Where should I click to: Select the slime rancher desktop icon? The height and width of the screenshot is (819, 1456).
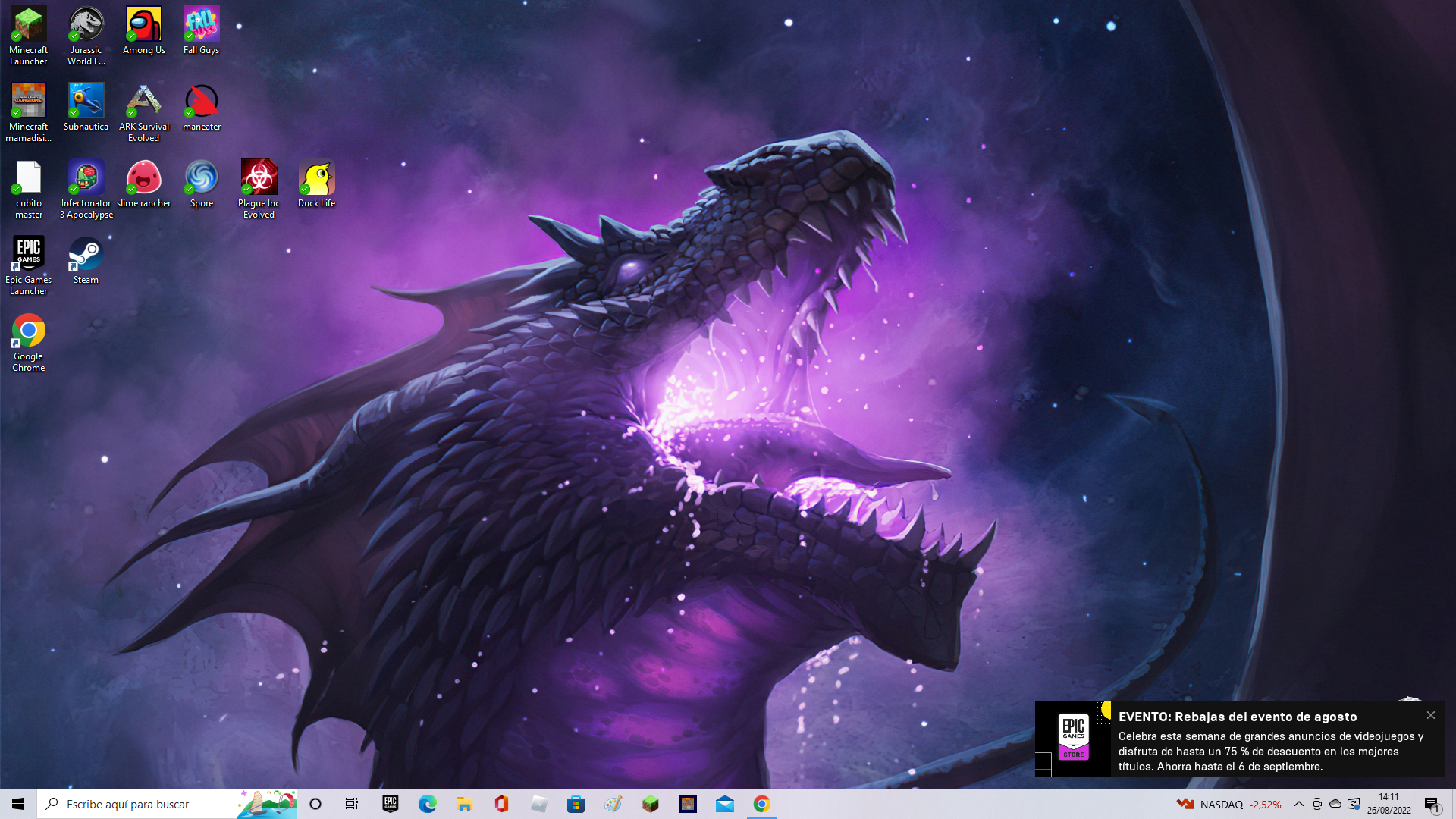click(x=144, y=184)
